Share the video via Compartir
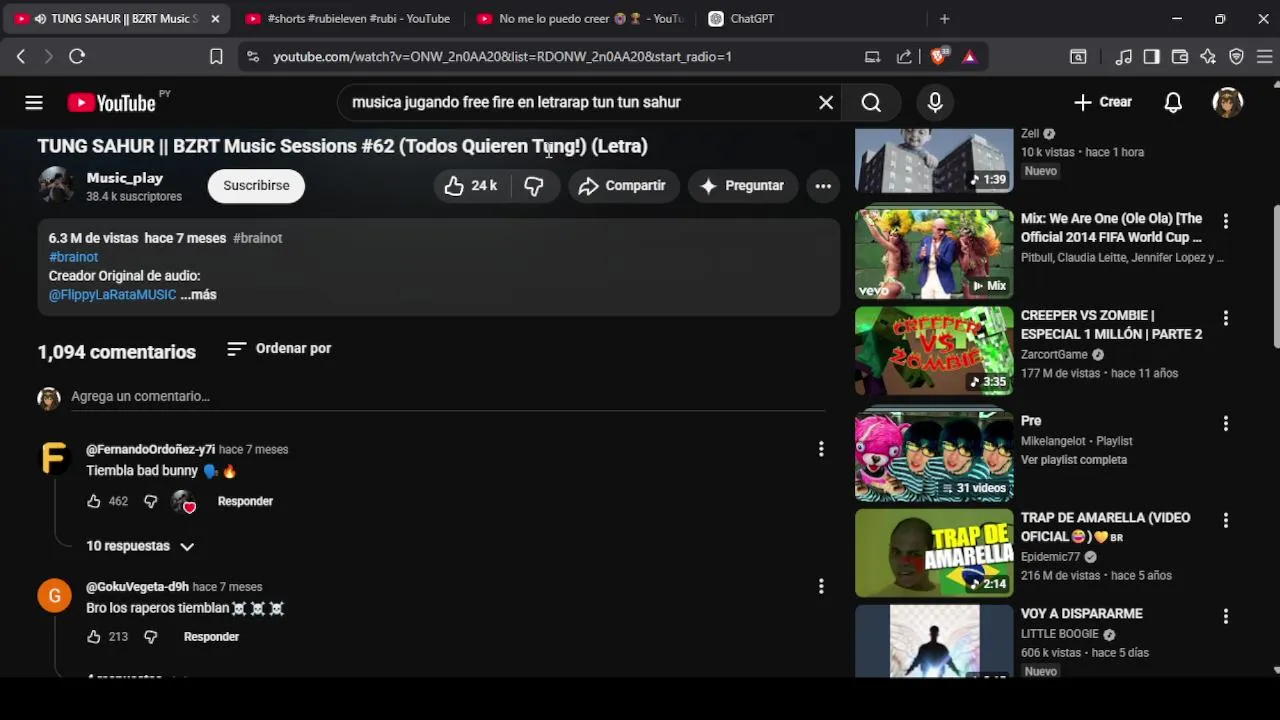This screenshot has height=720, width=1280. (x=623, y=186)
